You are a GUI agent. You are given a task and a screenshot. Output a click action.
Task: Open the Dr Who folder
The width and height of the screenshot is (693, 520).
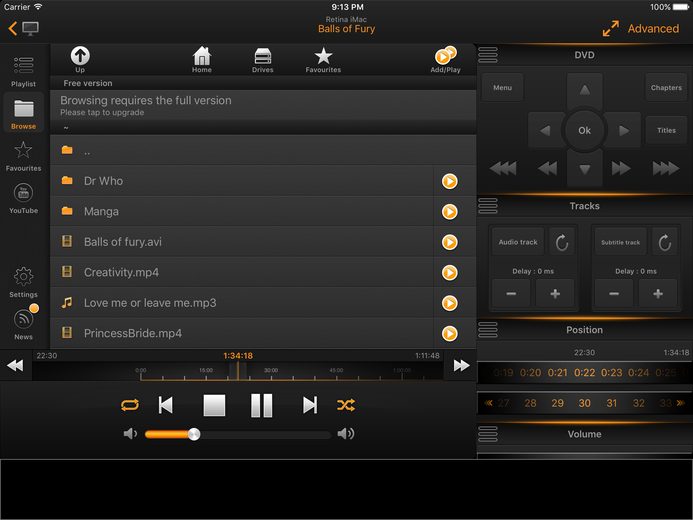click(x=242, y=181)
